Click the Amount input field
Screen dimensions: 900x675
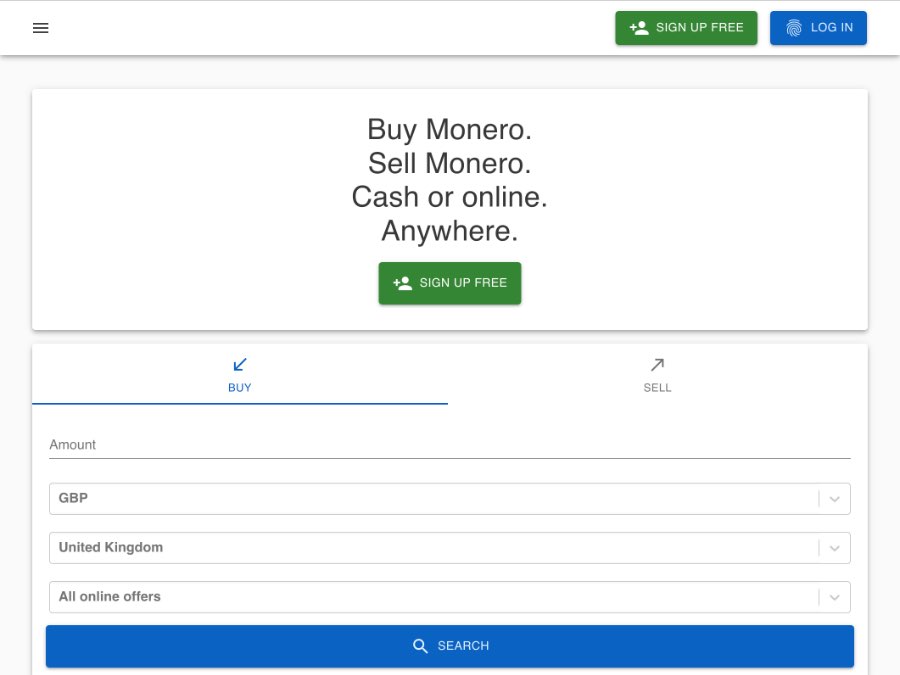(x=450, y=444)
